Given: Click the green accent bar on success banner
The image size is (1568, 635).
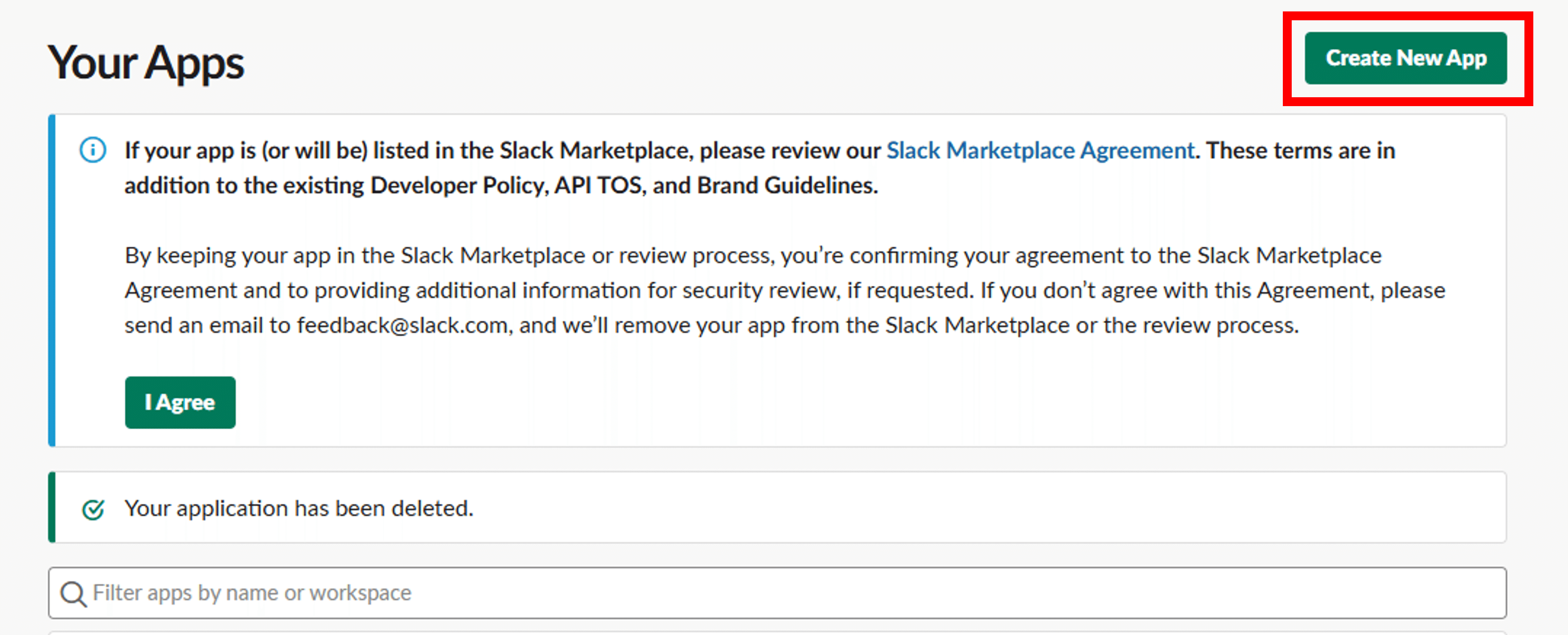Looking at the screenshot, I should coord(52,507).
